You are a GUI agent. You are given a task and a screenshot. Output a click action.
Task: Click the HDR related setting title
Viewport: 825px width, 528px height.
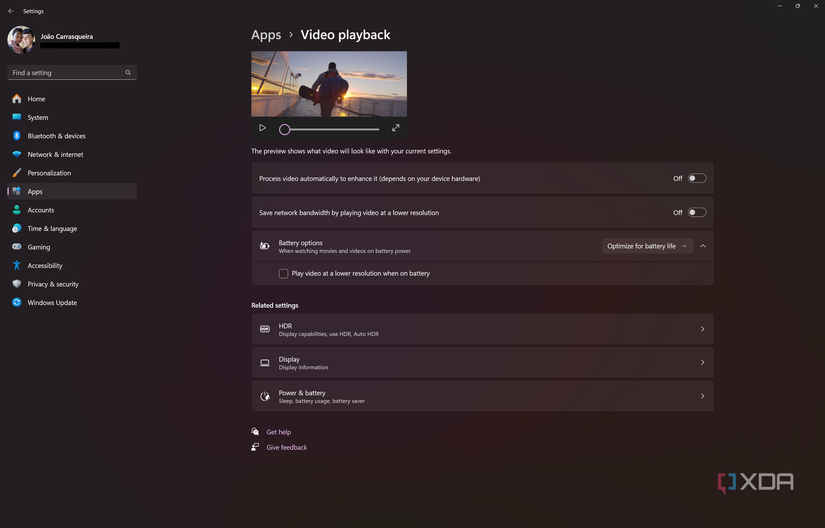pyautogui.click(x=285, y=326)
